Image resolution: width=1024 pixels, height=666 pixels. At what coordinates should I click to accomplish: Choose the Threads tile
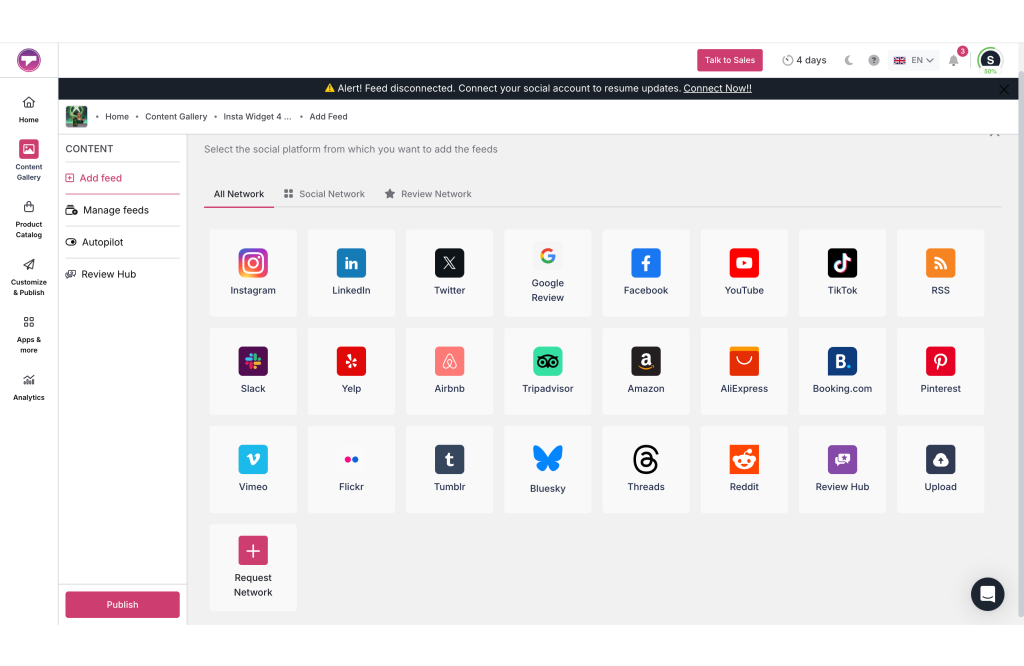coord(646,469)
